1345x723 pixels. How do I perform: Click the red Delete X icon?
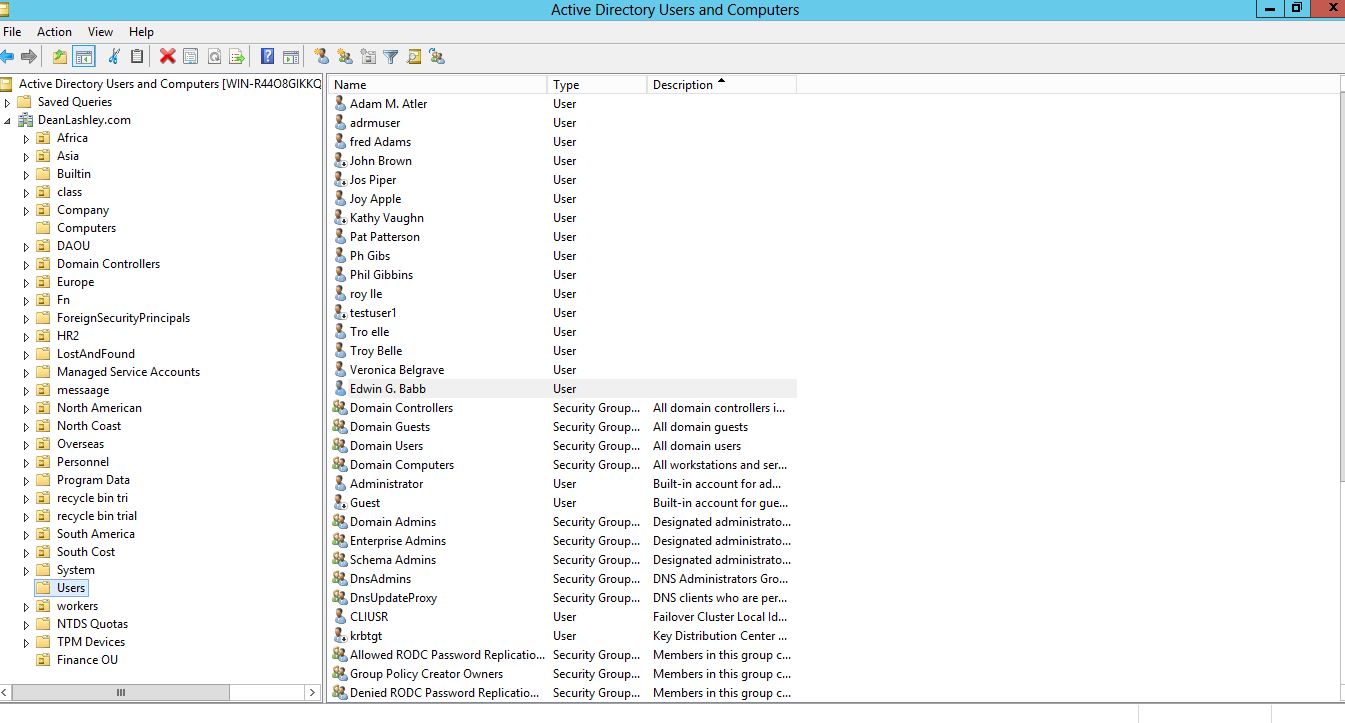pyautogui.click(x=167, y=57)
